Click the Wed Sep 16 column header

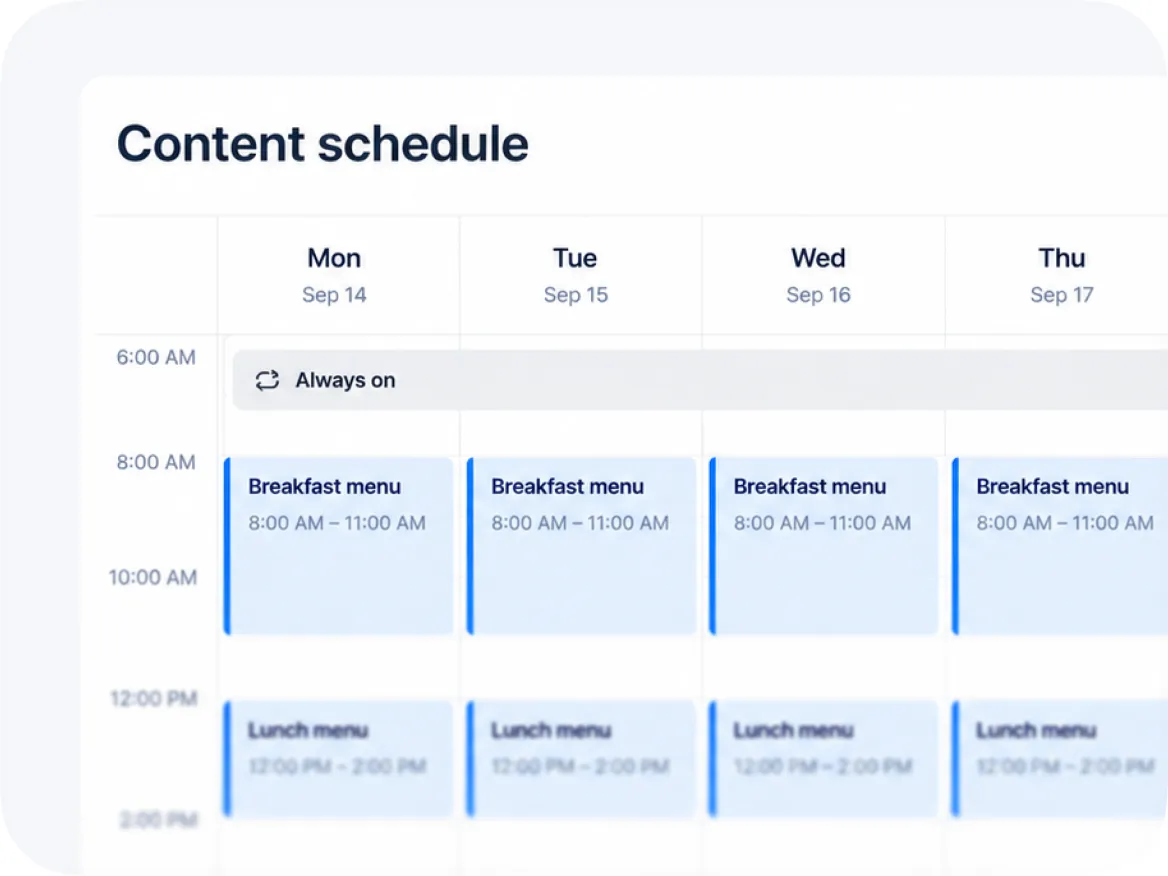pos(818,275)
